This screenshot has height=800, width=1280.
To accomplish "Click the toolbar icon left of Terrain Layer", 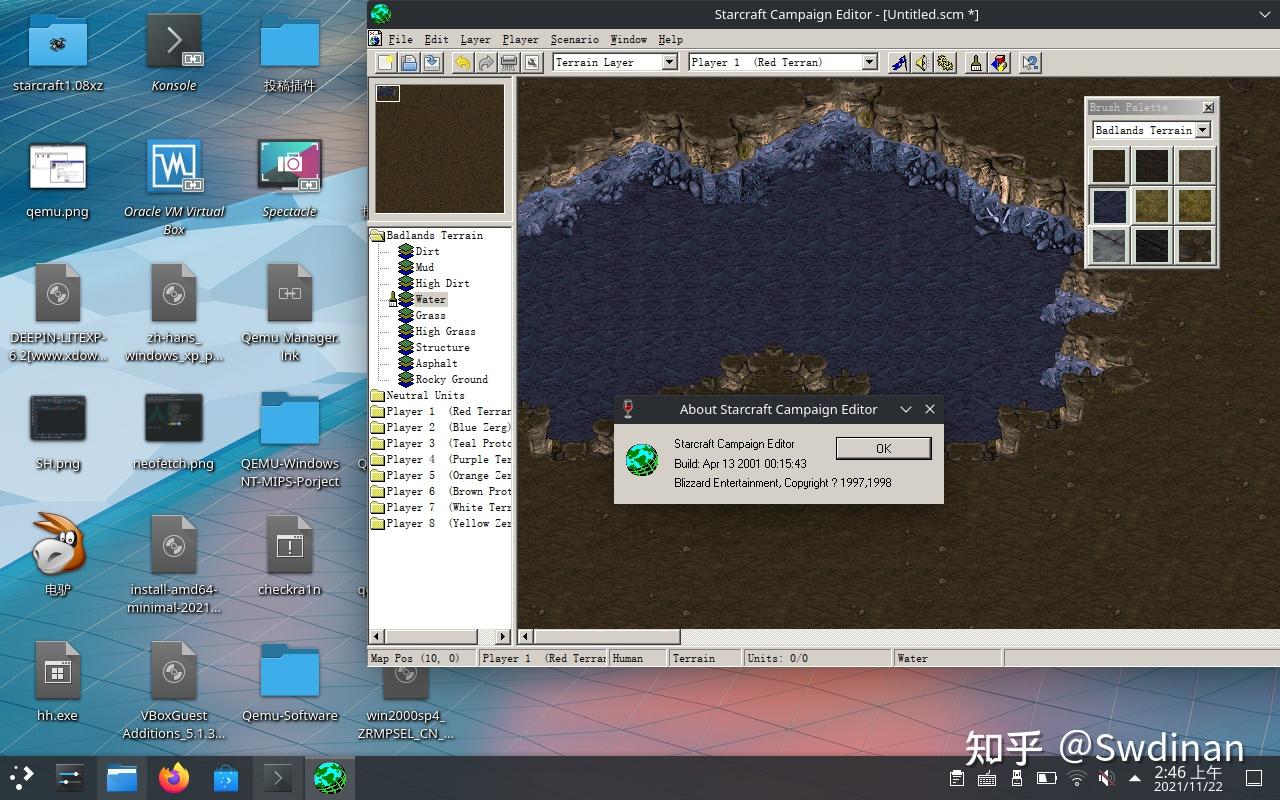I will pos(532,62).
